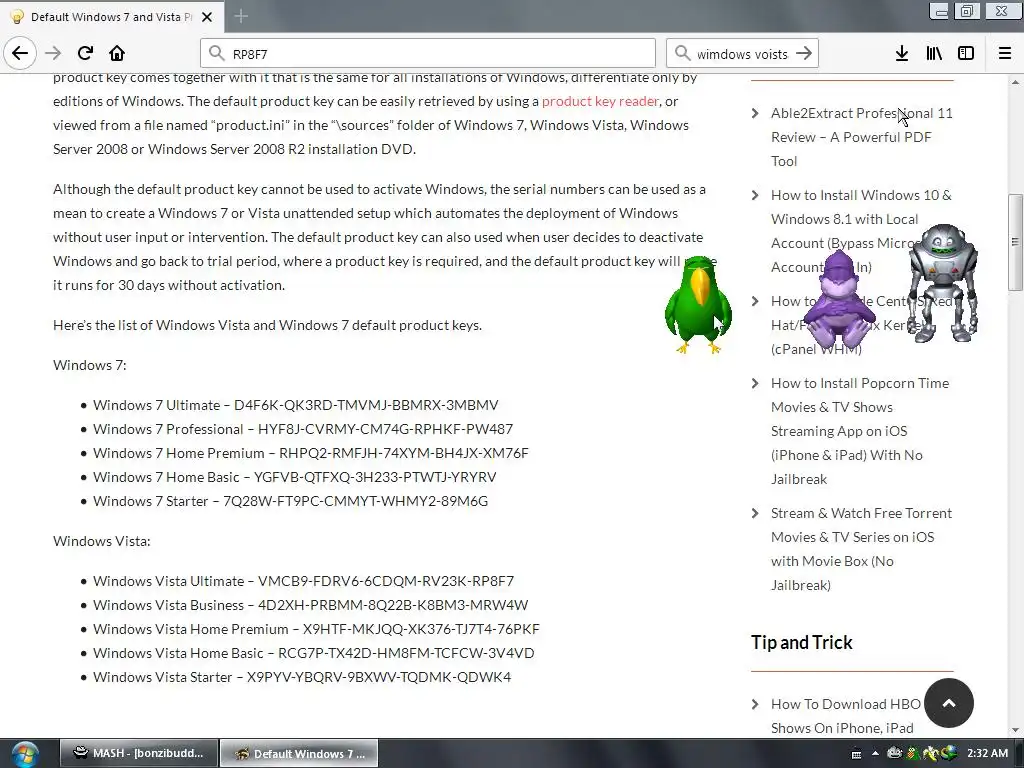This screenshot has height=768, width=1024.
Task: Open the downloads panel
Action: click(902, 54)
